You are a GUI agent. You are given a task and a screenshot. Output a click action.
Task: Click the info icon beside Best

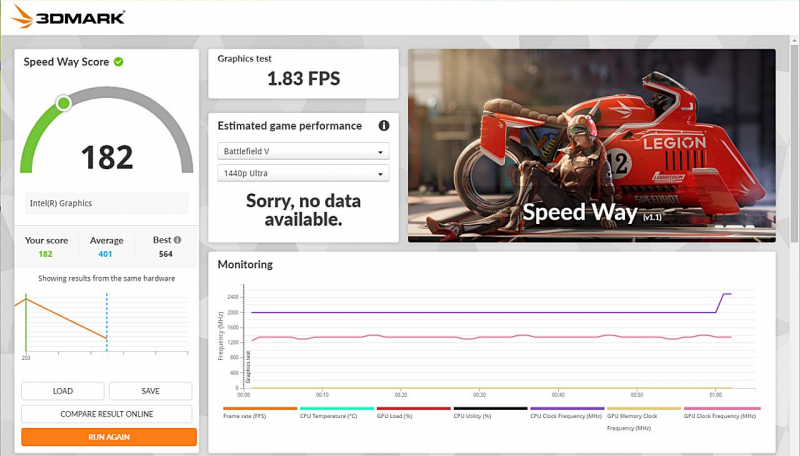pos(178,240)
